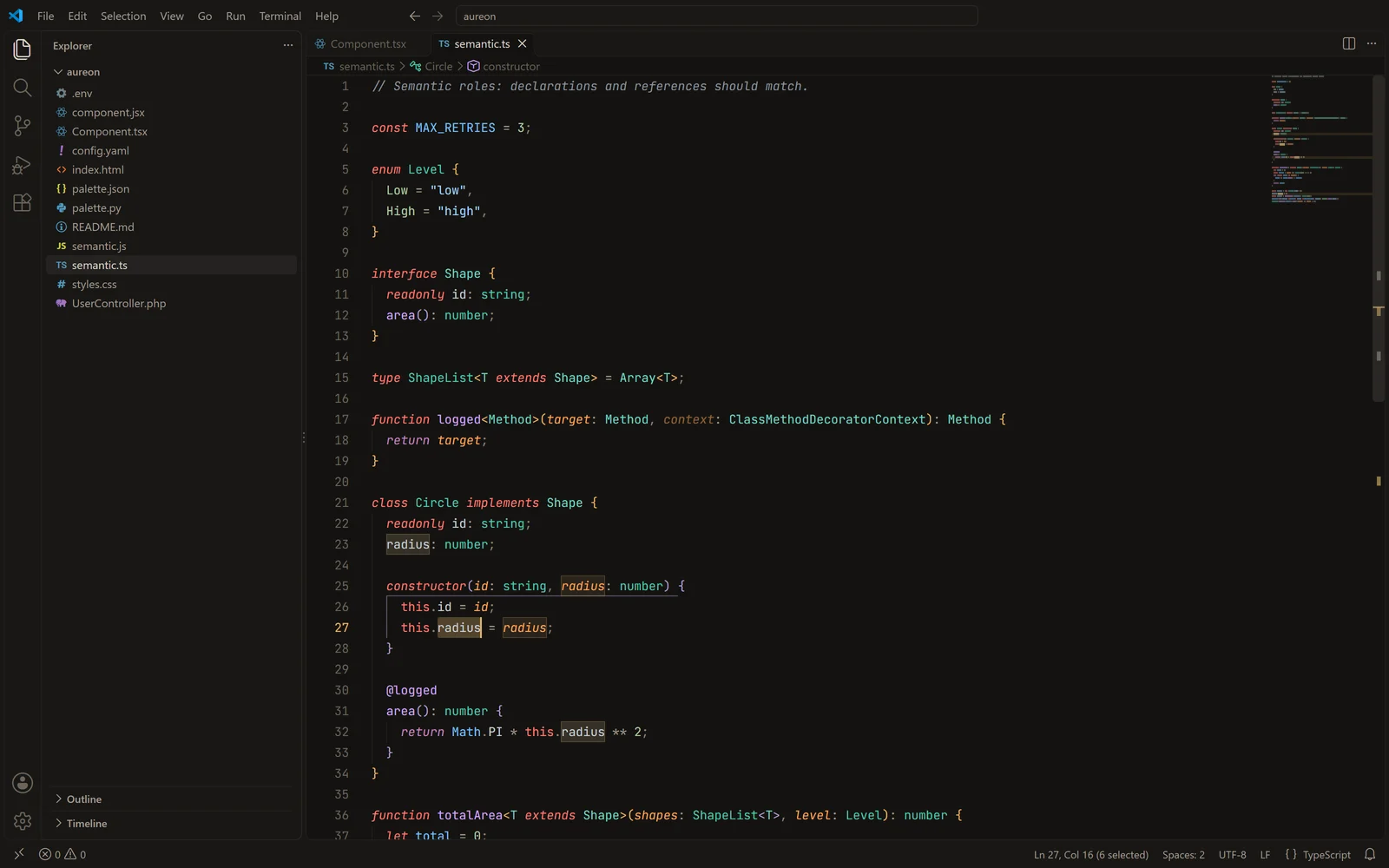Open README.md file
The height and width of the screenshot is (868, 1389).
tap(171, 227)
